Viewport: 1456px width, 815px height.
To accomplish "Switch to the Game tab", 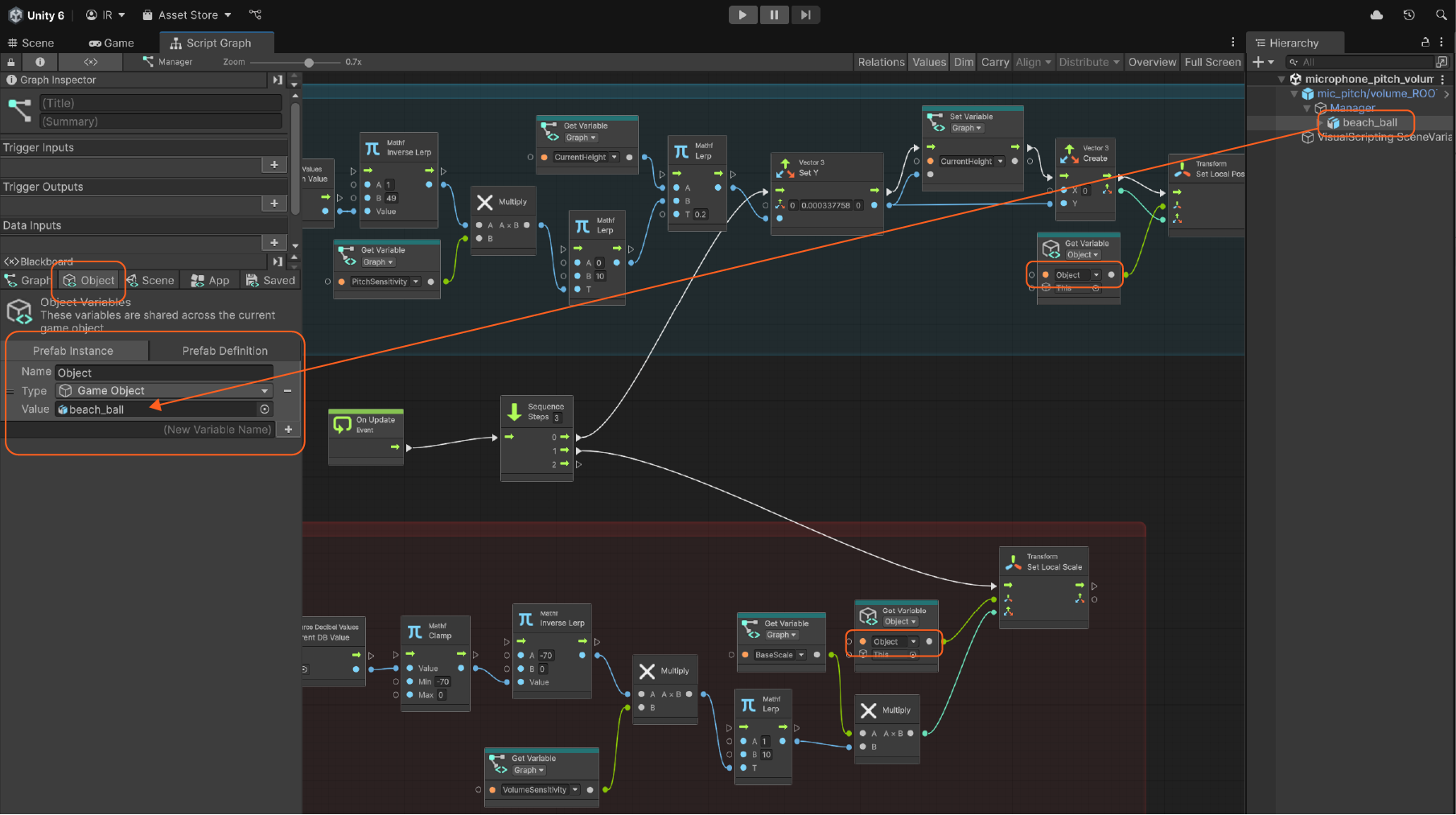I will point(111,43).
